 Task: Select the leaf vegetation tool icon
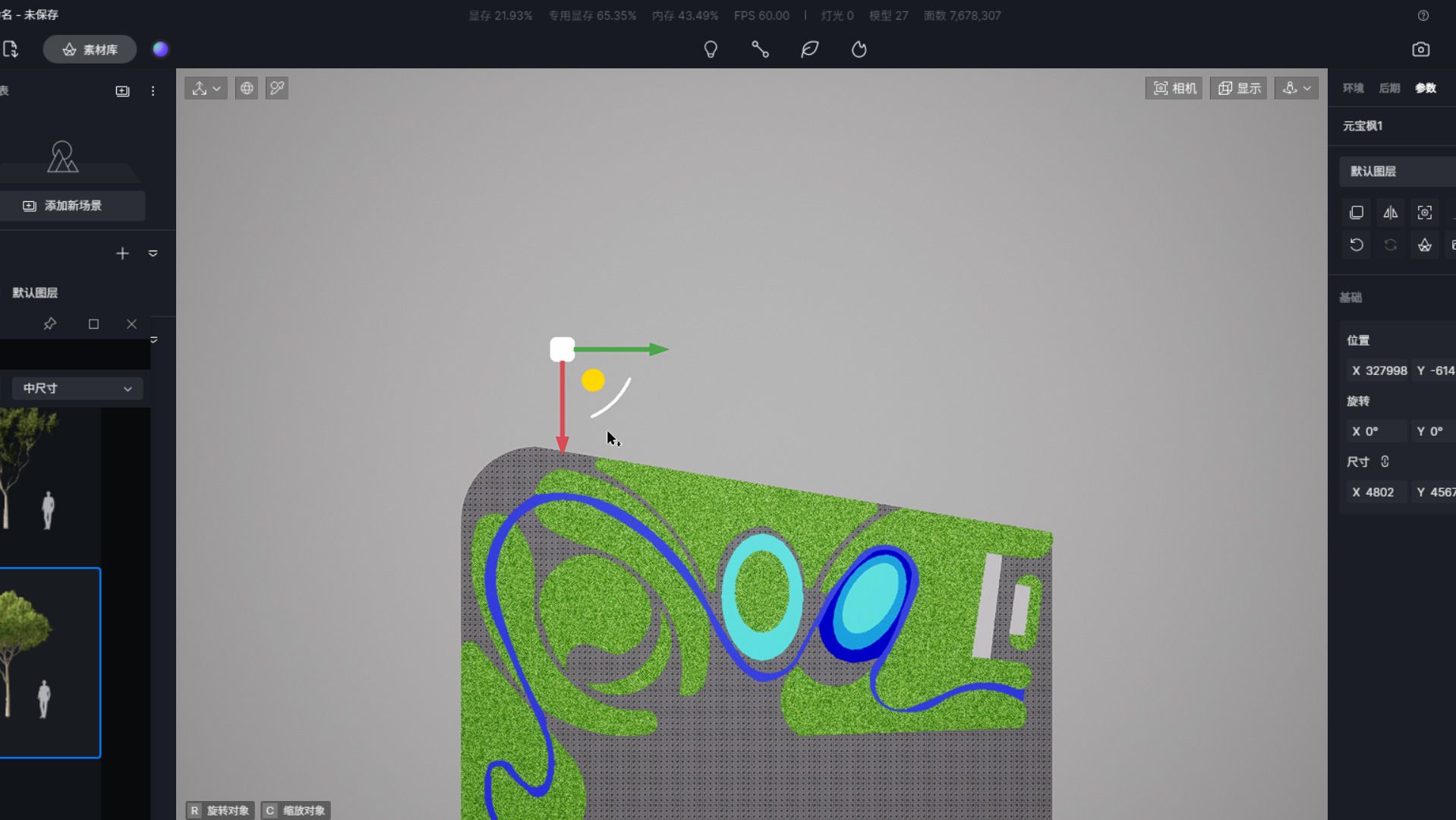[x=809, y=49]
